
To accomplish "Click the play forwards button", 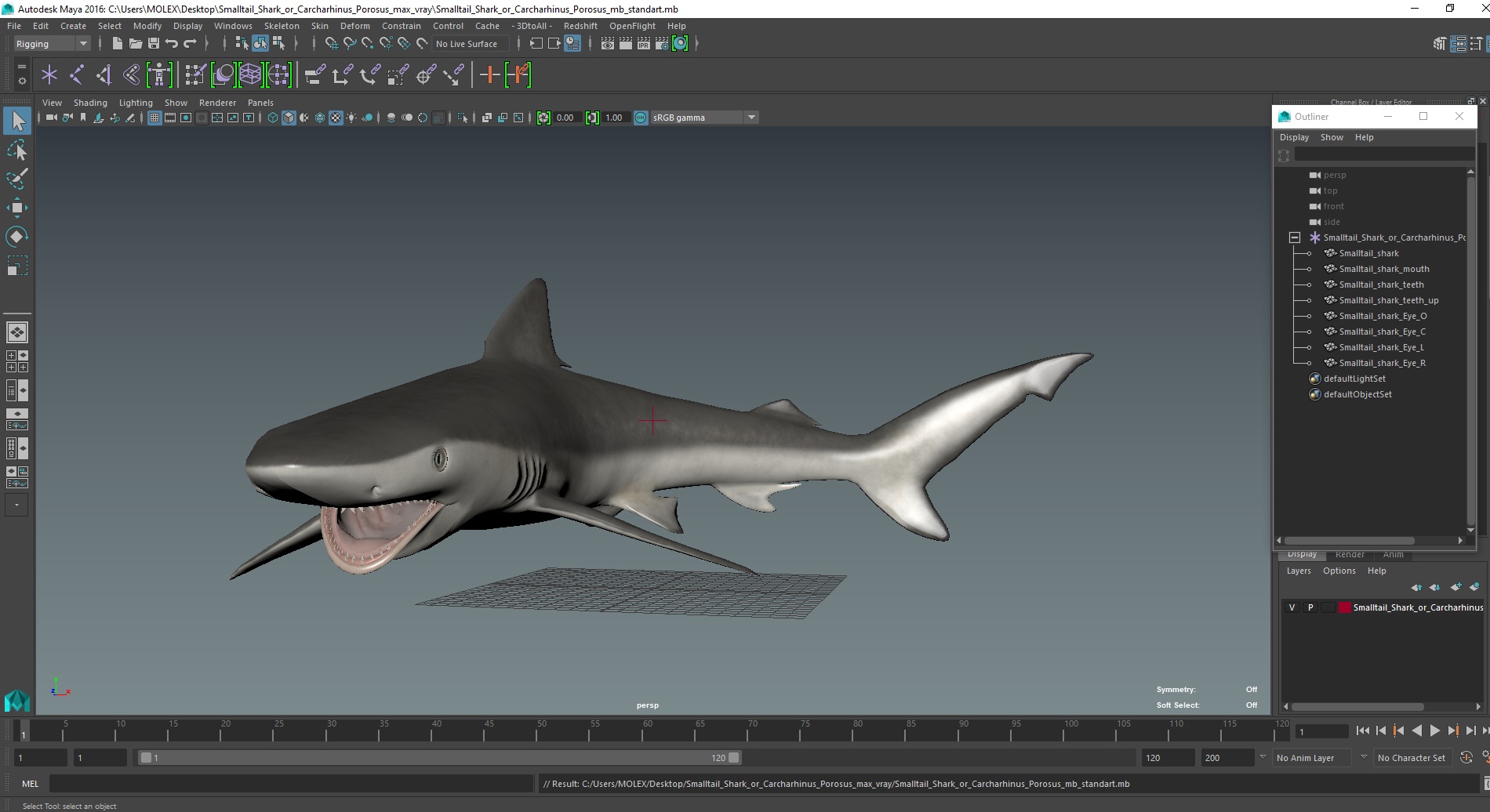I will 1434,730.
